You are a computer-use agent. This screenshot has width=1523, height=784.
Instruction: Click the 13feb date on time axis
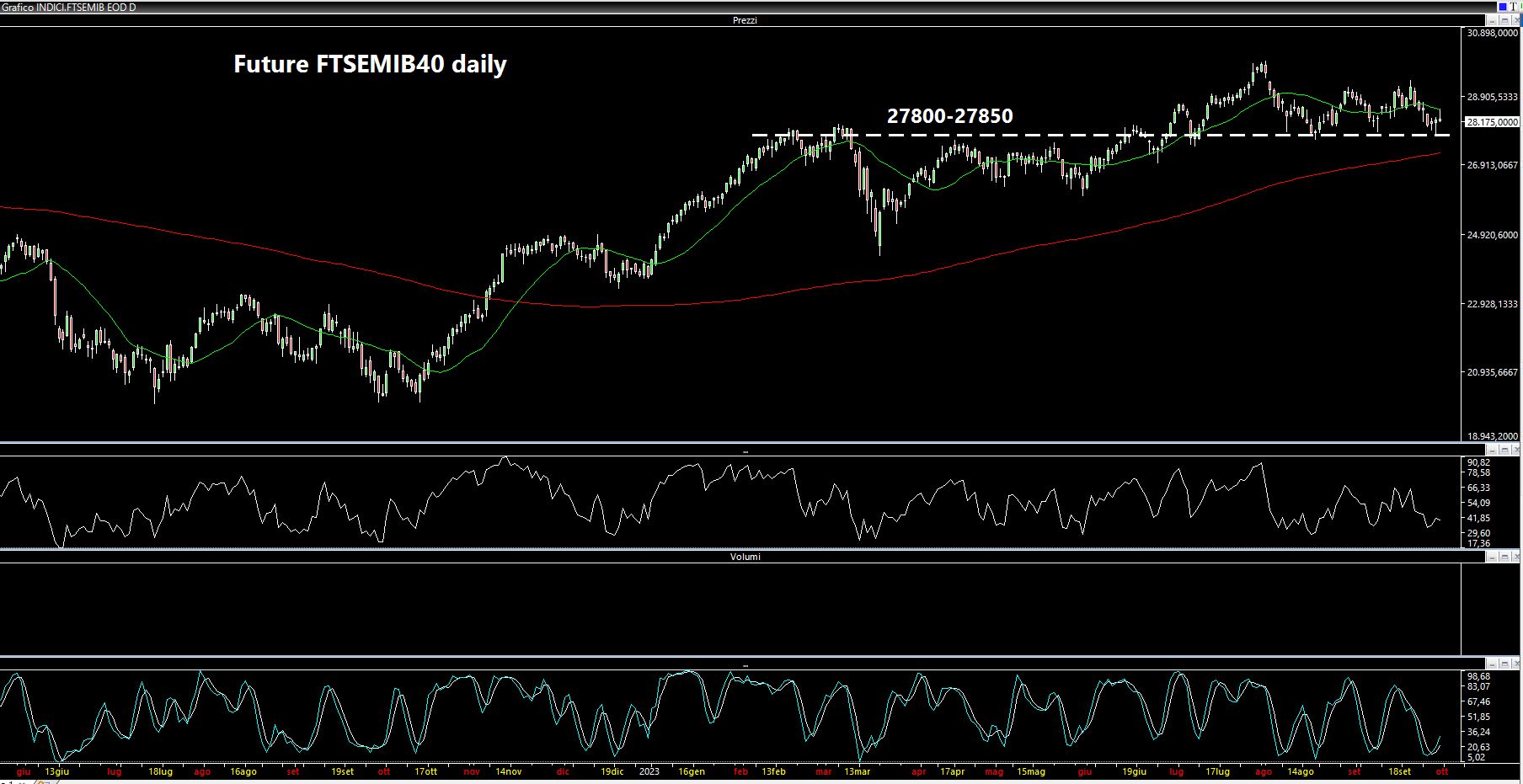[773, 771]
